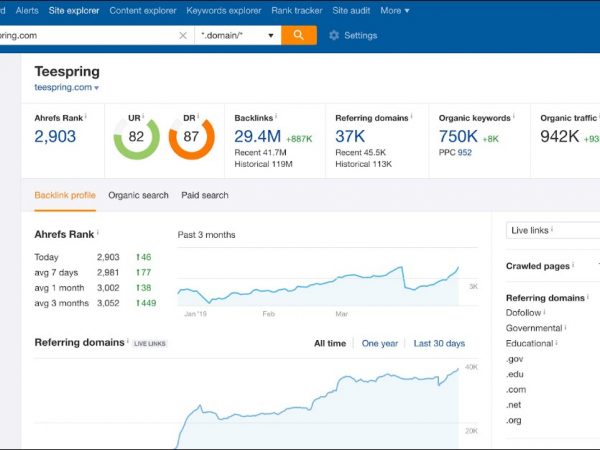Screen dimensions: 600x450
Task: Click in the URL search input field
Action: pos(85,35)
